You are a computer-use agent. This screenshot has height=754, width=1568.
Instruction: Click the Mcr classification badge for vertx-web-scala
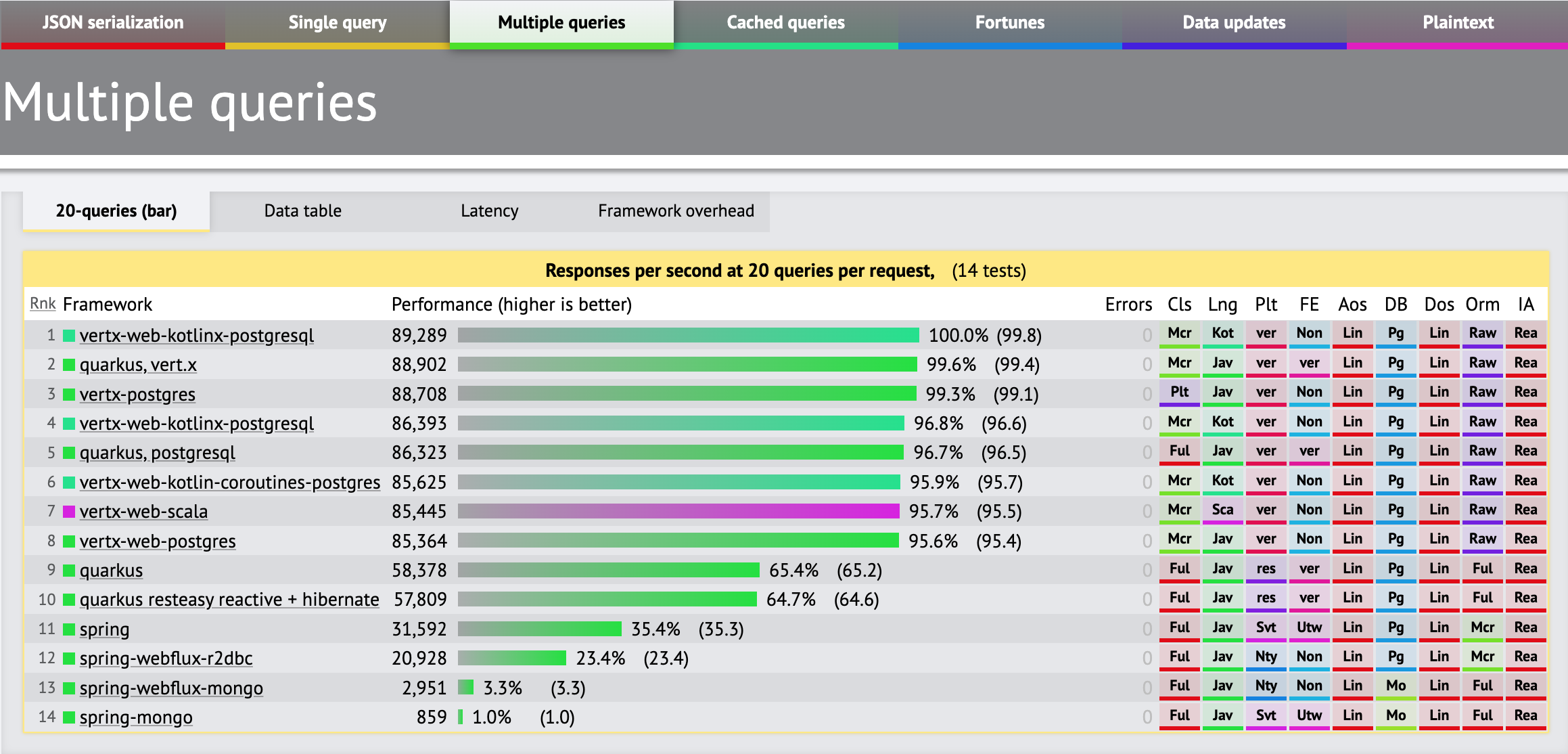coord(1179,510)
